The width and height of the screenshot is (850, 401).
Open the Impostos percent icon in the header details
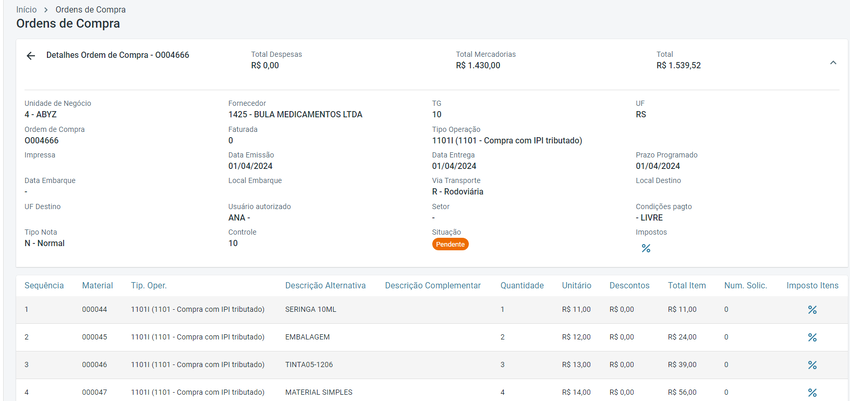(646, 248)
